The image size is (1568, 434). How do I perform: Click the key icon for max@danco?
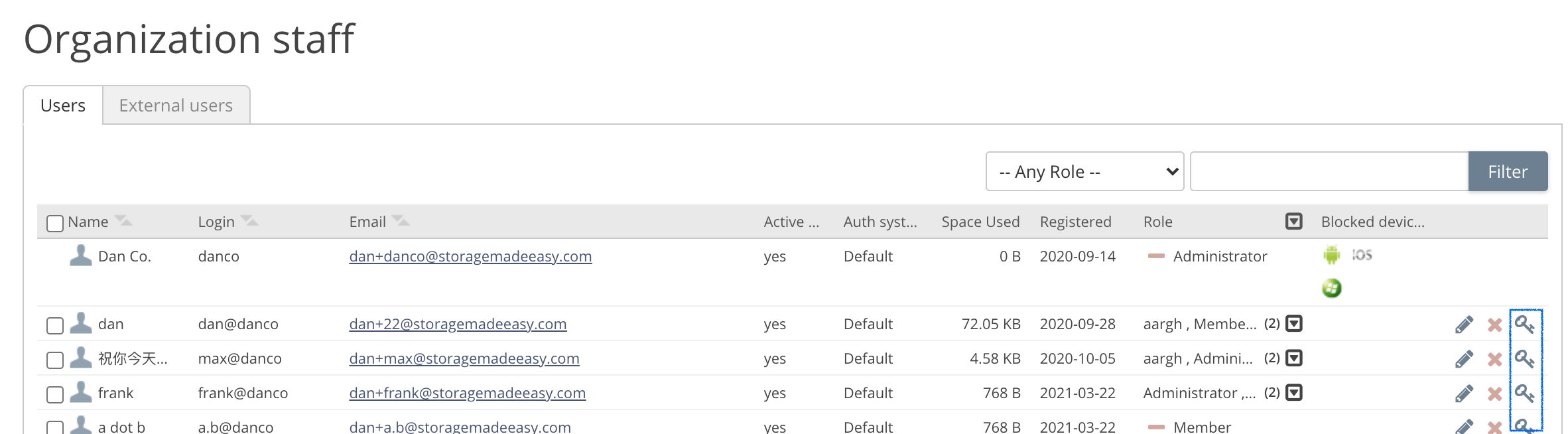coord(1524,359)
